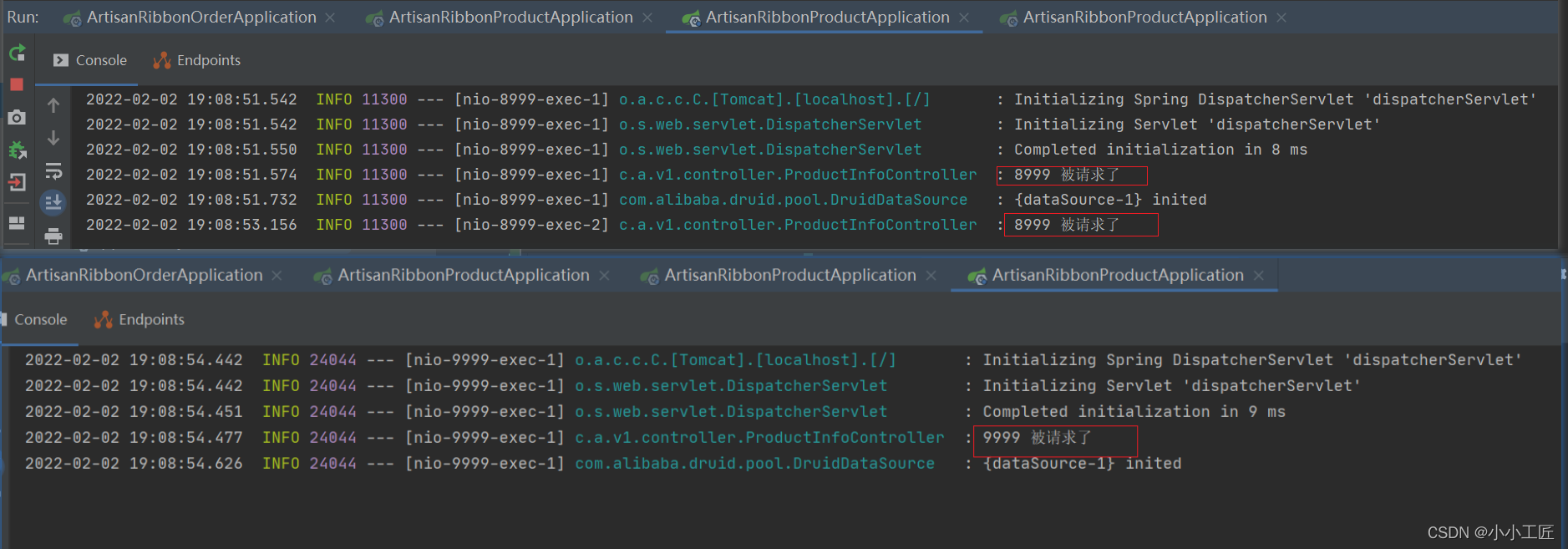Click the camera icon to dump threads
The height and width of the screenshot is (549, 1568).
pos(17,118)
